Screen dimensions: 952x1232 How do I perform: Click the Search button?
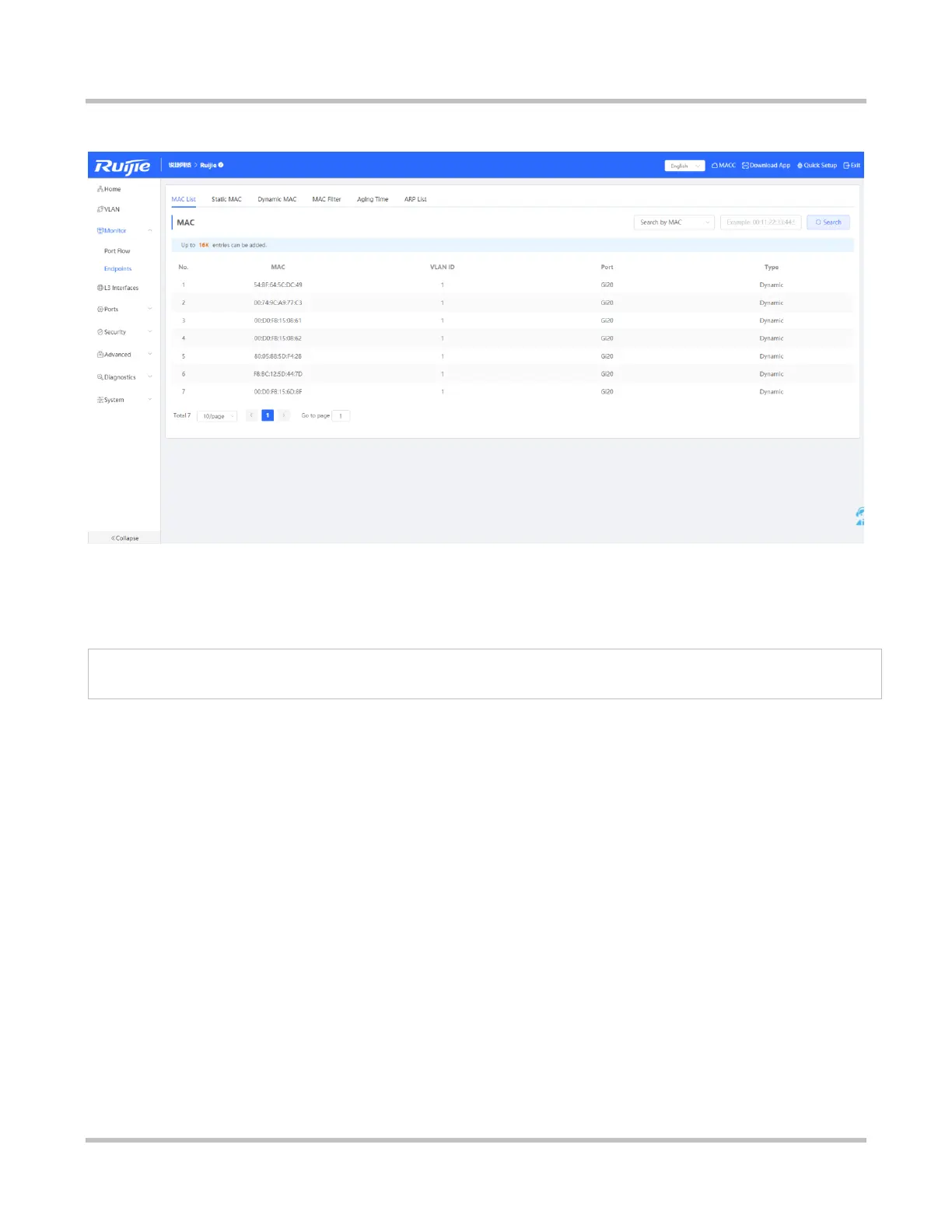(x=828, y=222)
